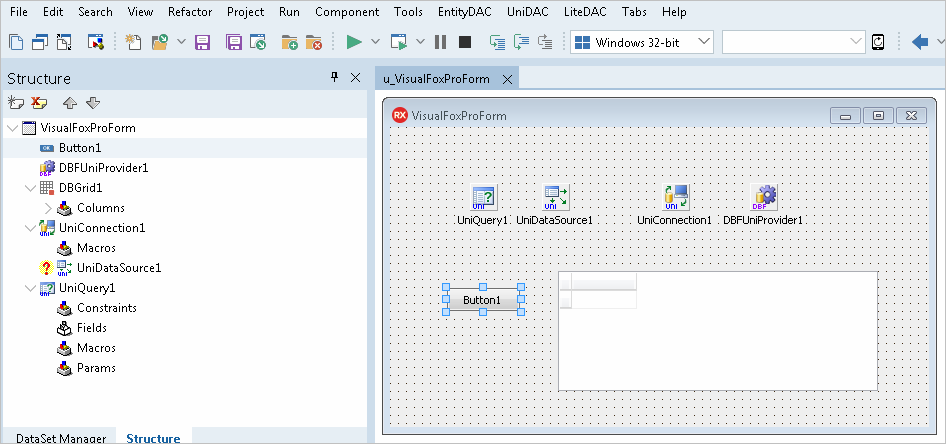Select UniDataSource1 in the Structure tree
The width and height of the screenshot is (946, 444).
click(119, 268)
